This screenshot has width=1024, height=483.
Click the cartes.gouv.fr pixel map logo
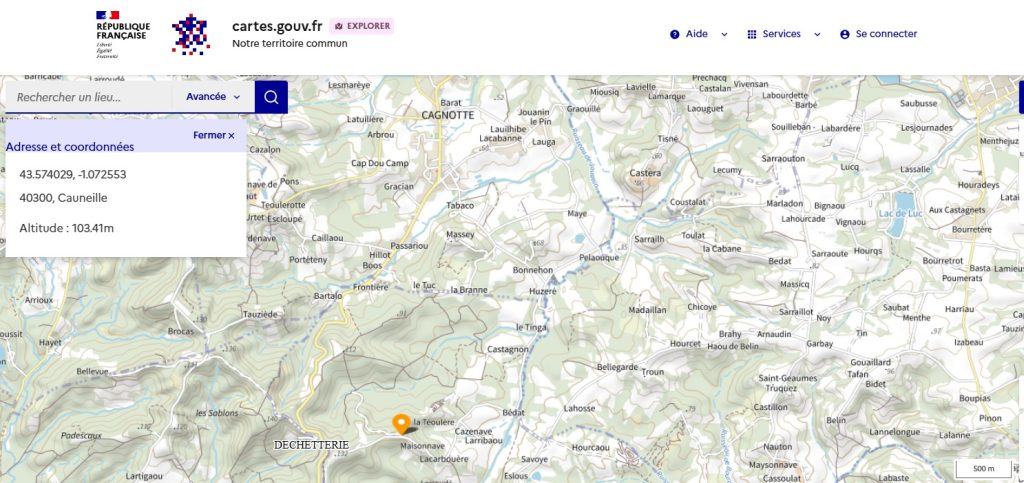[191, 34]
